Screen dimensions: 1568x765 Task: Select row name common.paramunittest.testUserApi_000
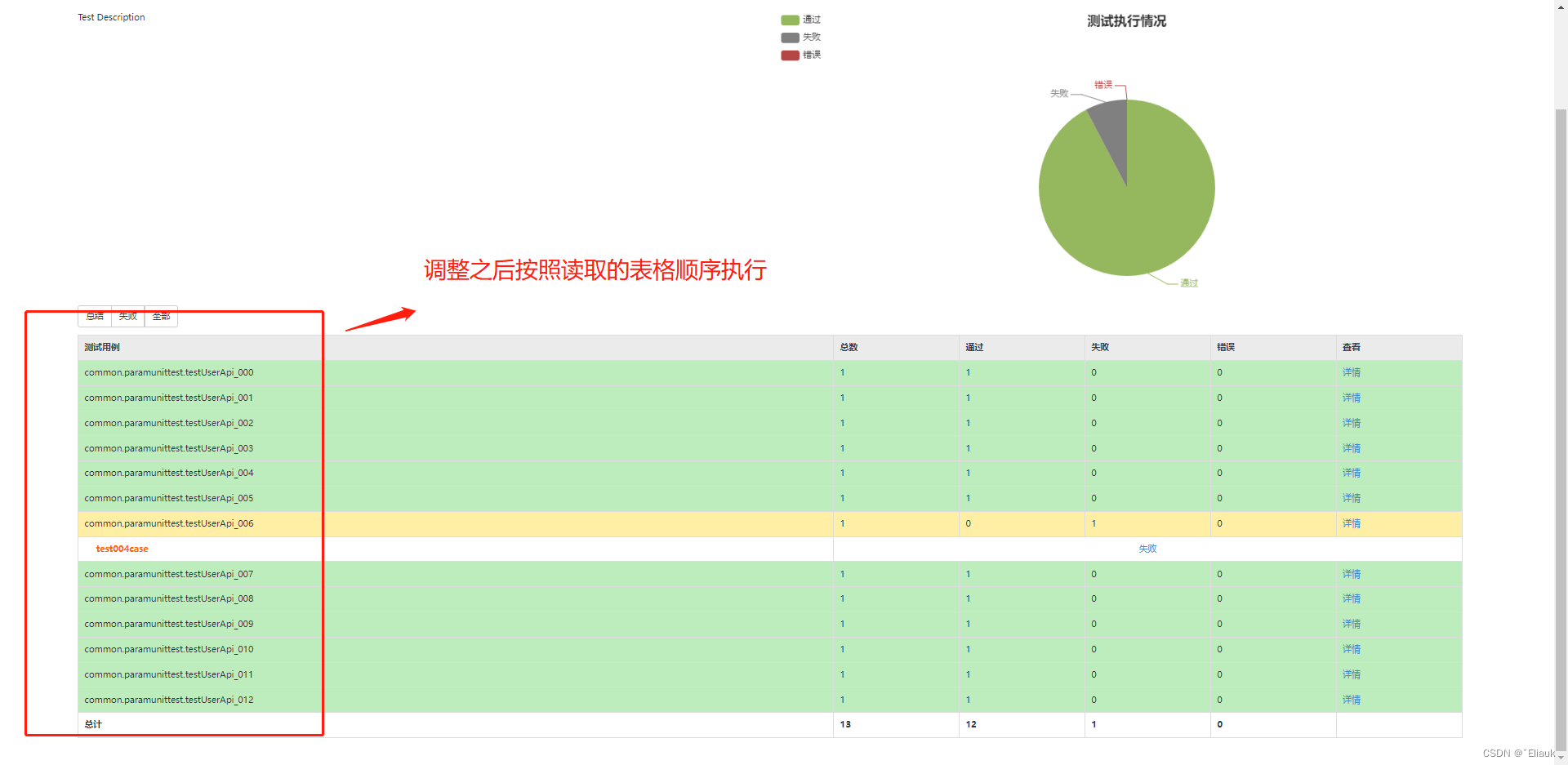click(x=169, y=372)
